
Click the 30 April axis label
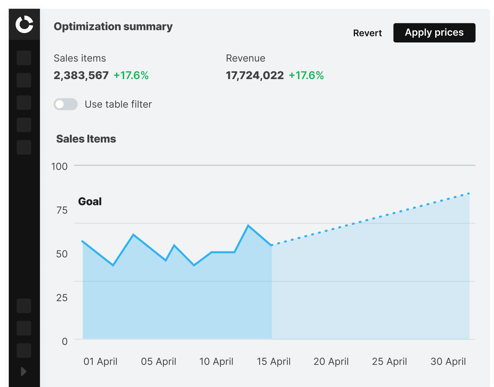coord(448,361)
